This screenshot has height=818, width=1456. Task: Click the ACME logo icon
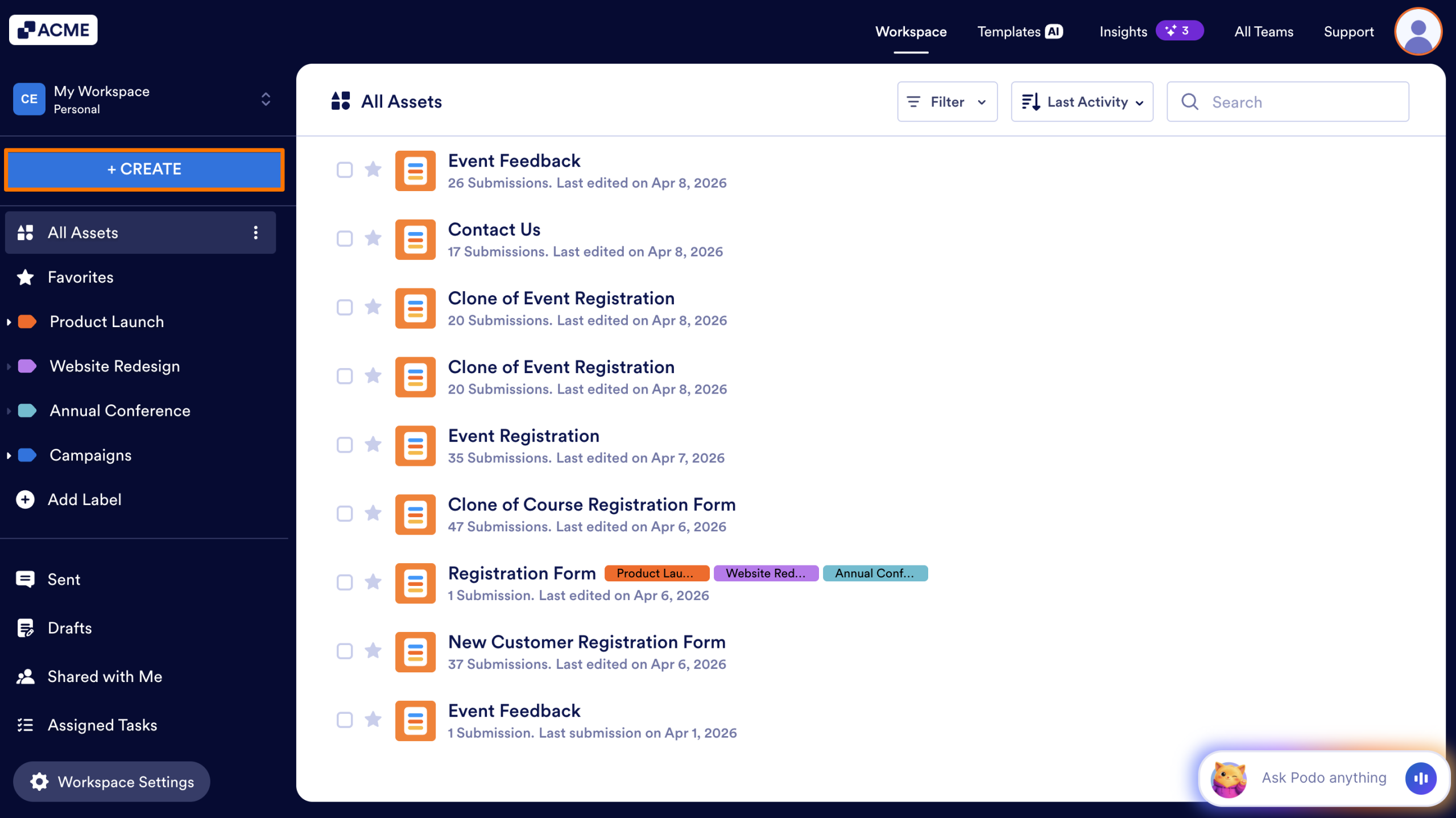pyautogui.click(x=25, y=29)
